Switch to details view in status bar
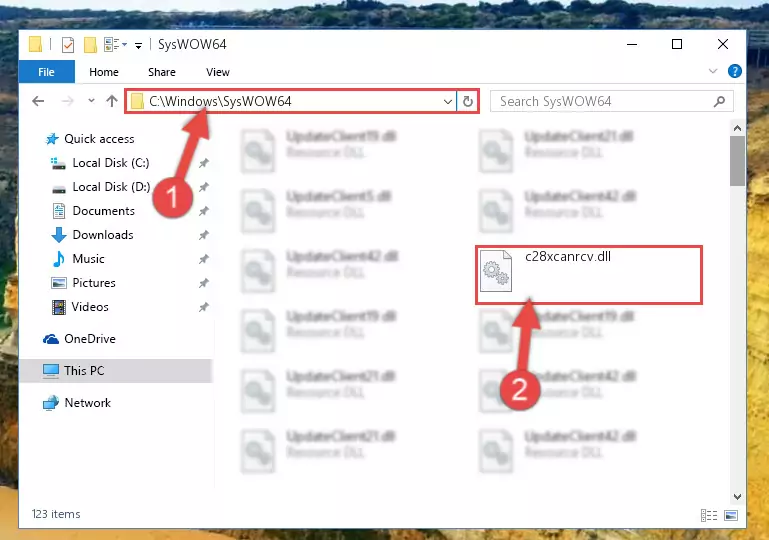769x540 pixels. click(709, 515)
